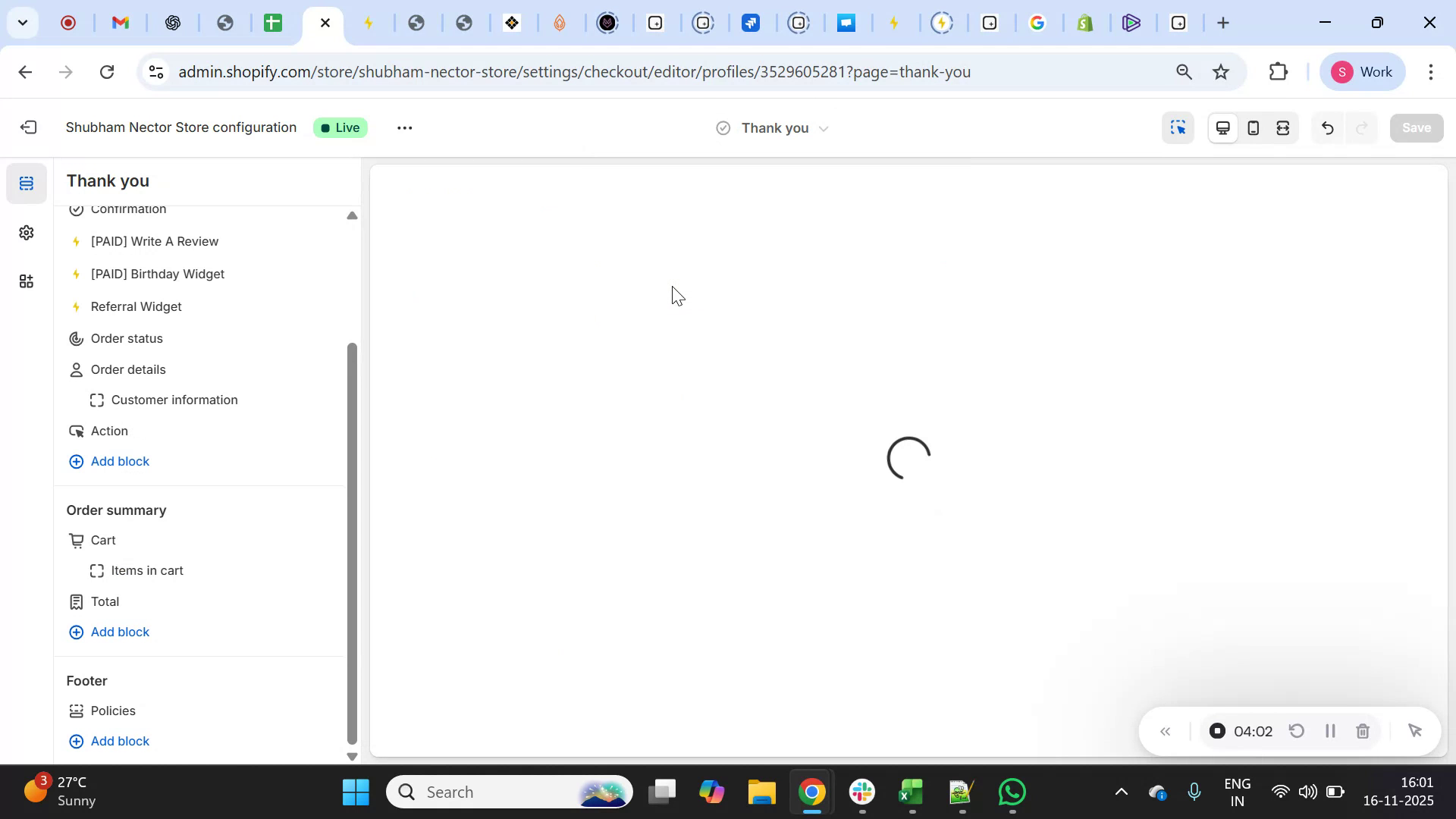Open WhatsApp from the taskbar

pyautogui.click(x=1012, y=791)
